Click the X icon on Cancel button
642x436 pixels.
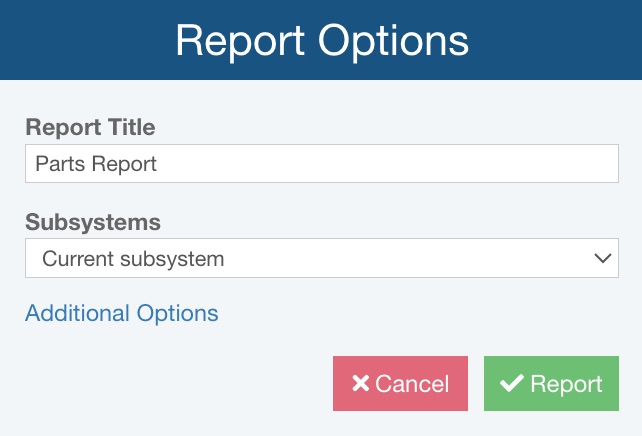(359, 384)
